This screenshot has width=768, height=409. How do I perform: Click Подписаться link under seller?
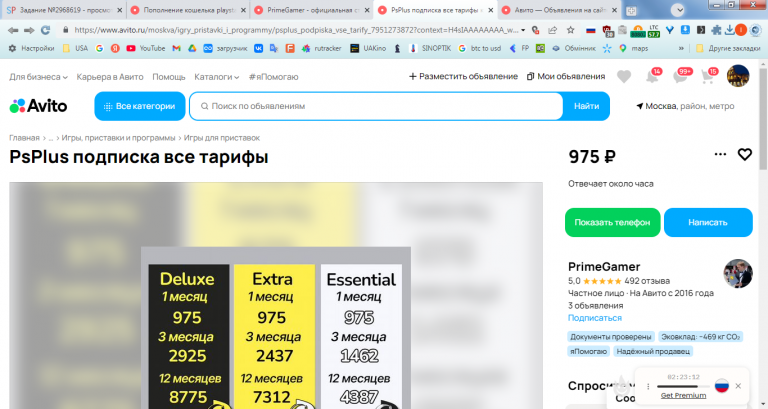[x=595, y=318]
